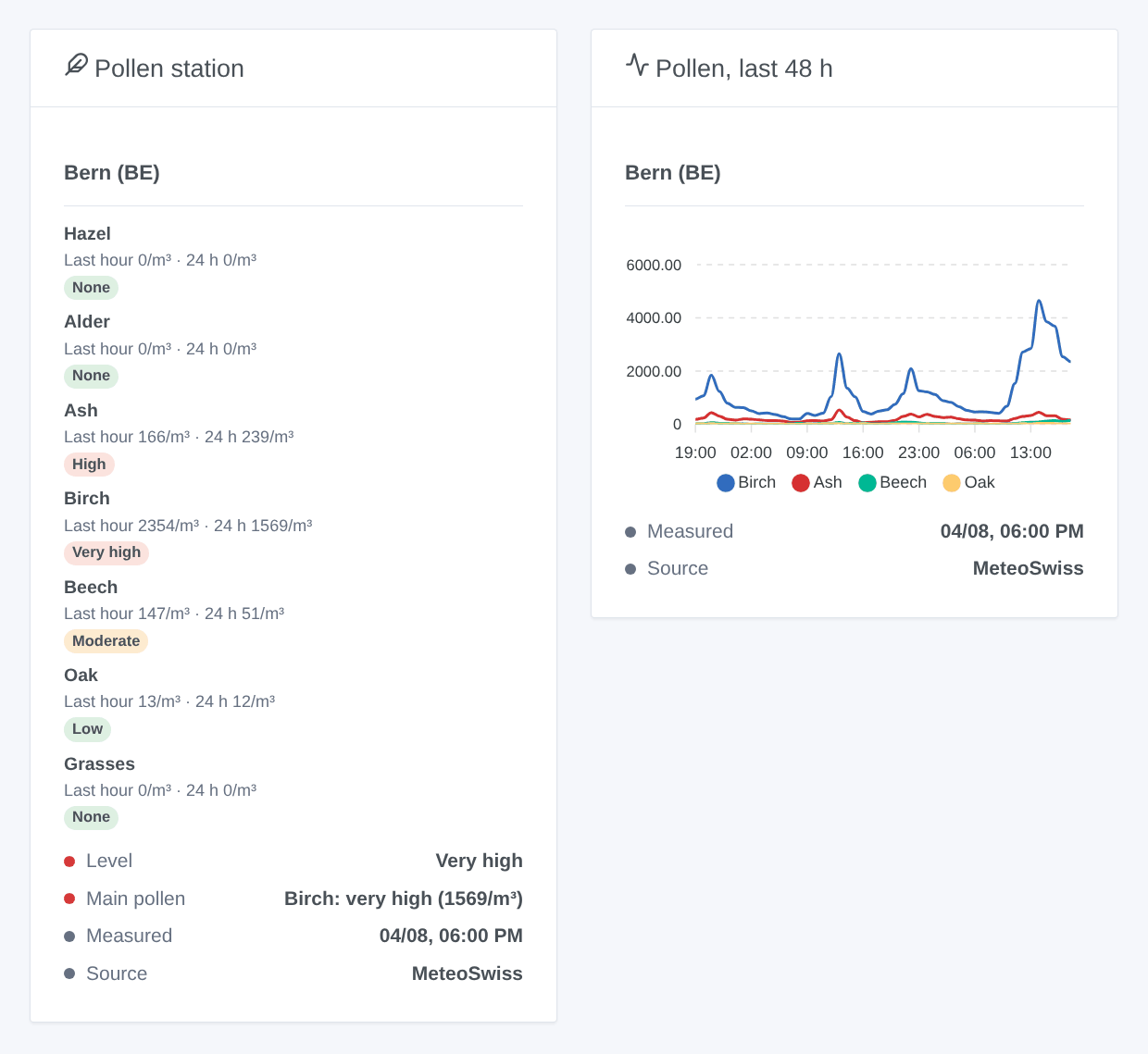Click Bern (BE) heading in chart card
1148x1054 pixels.
tap(673, 173)
